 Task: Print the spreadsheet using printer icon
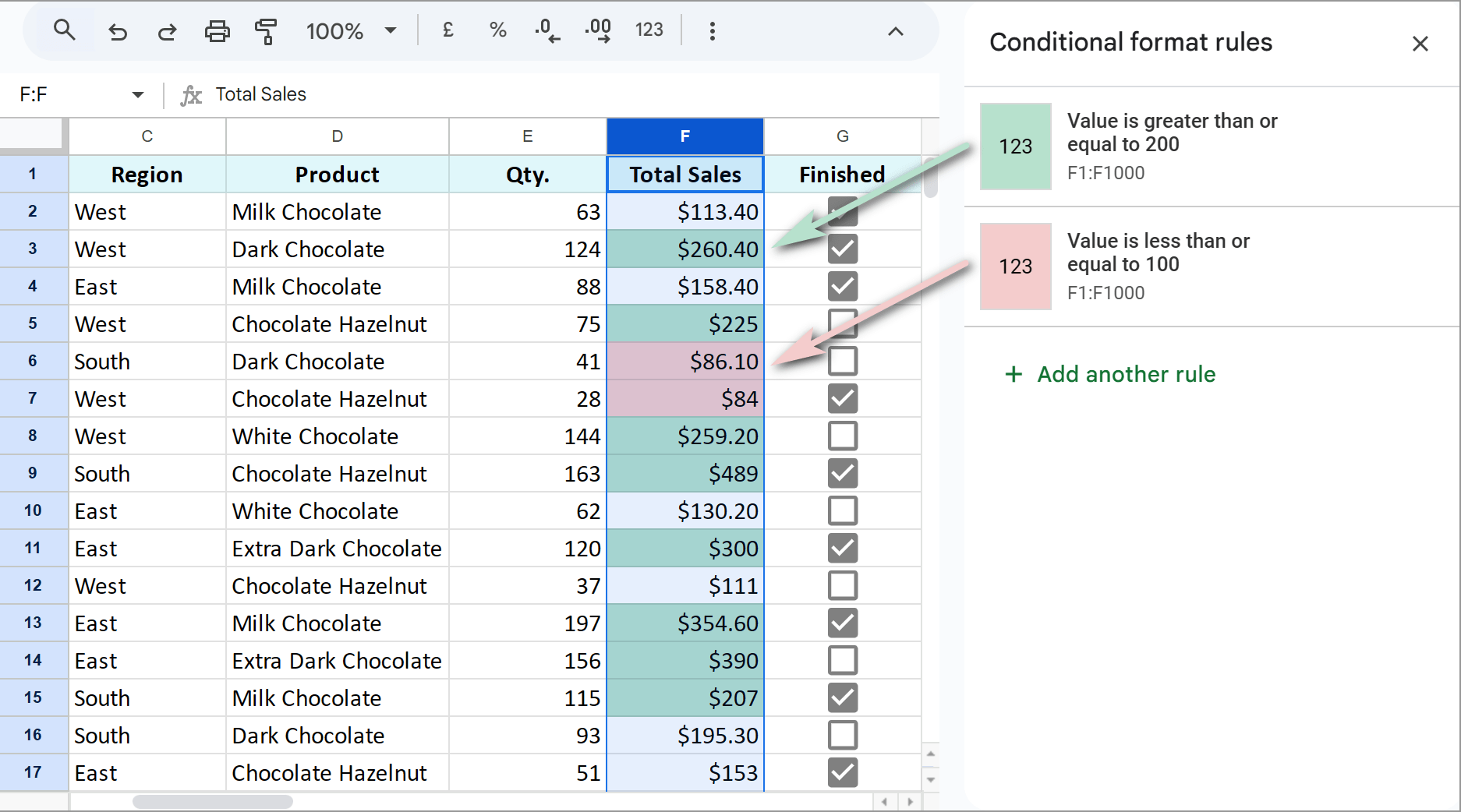[217, 31]
